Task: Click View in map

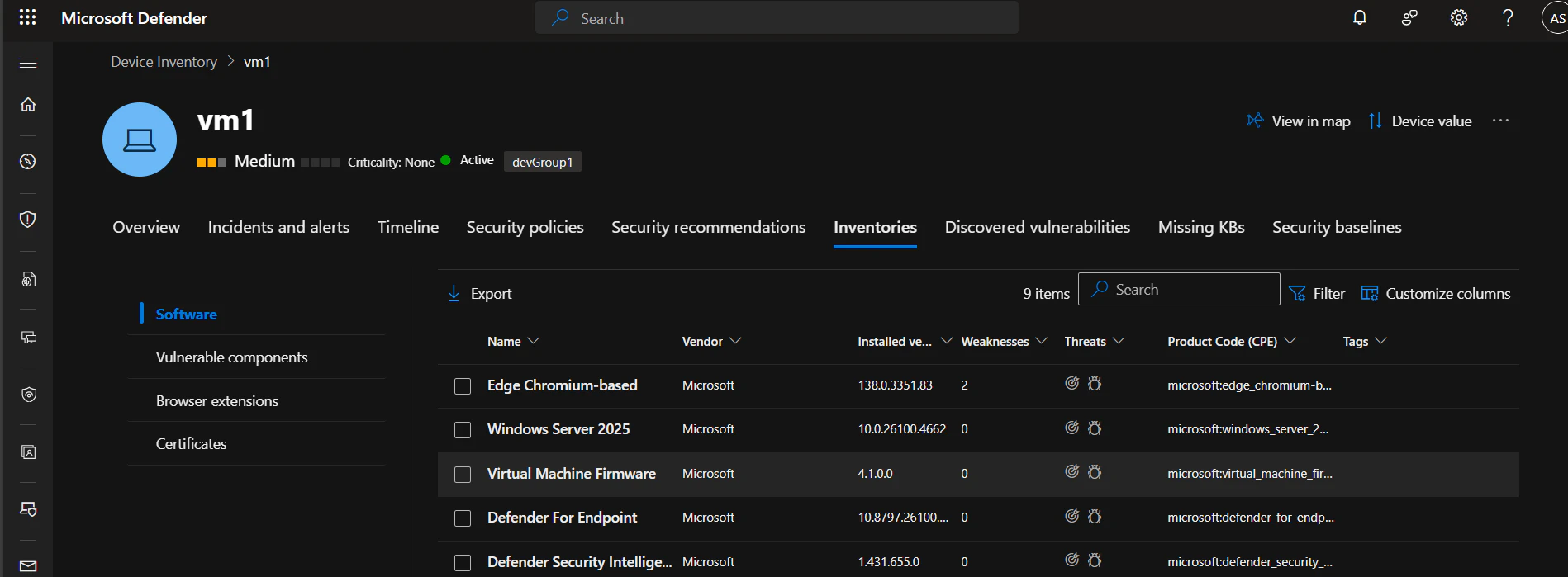Action: (x=1299, y=121)
